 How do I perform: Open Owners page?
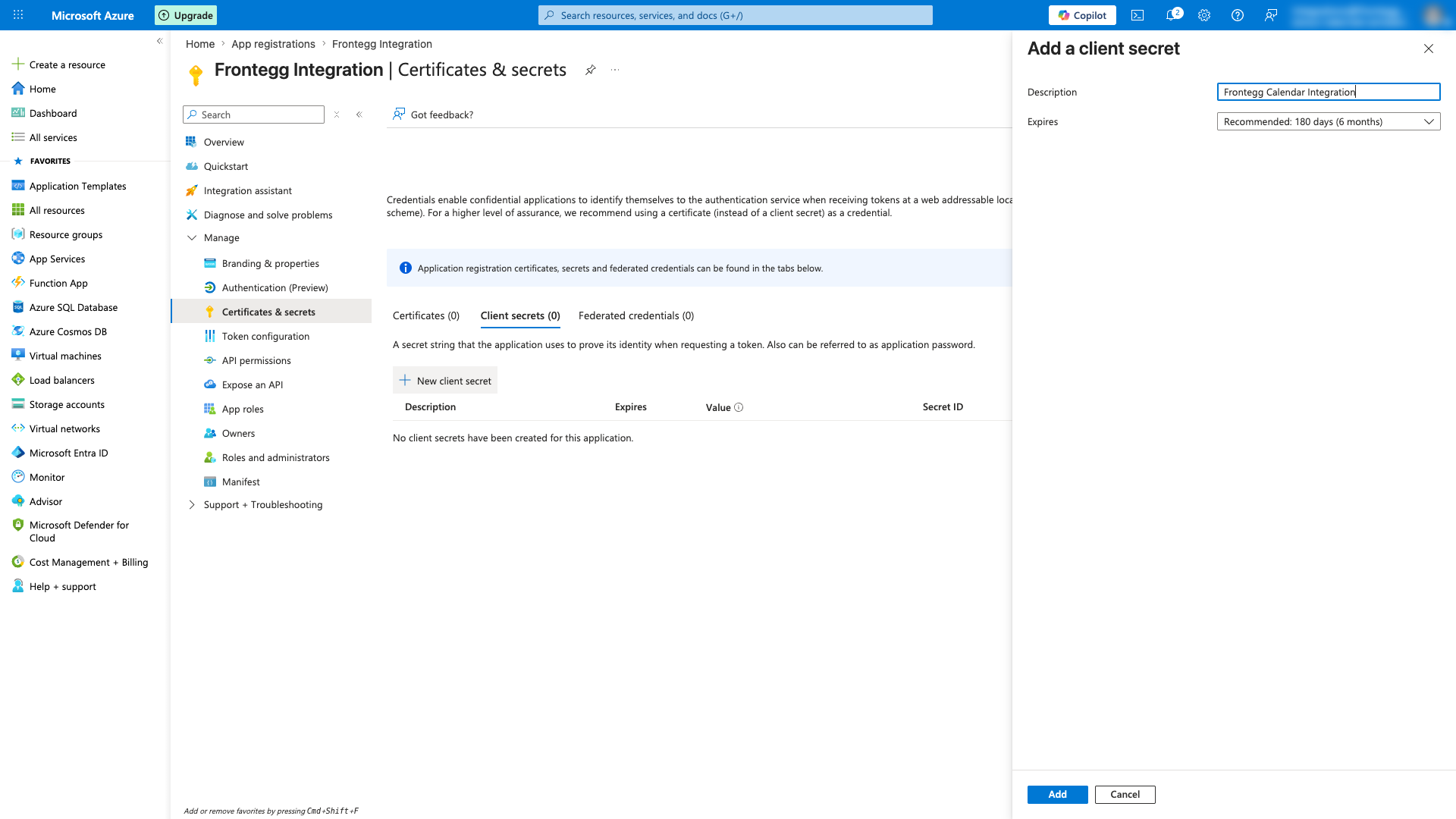pyautogui.click(x=238, y=433)
